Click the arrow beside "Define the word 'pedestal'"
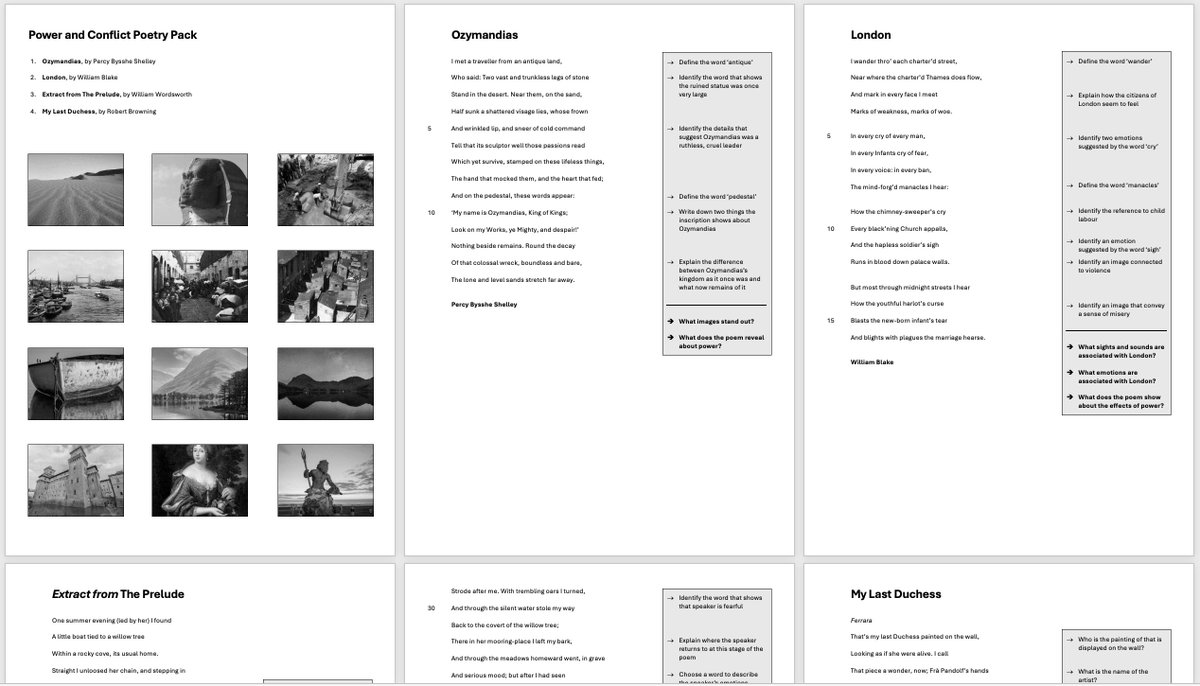Image resolution: width=1200 pixels, height=686 pixels. (x=668, y=197)
